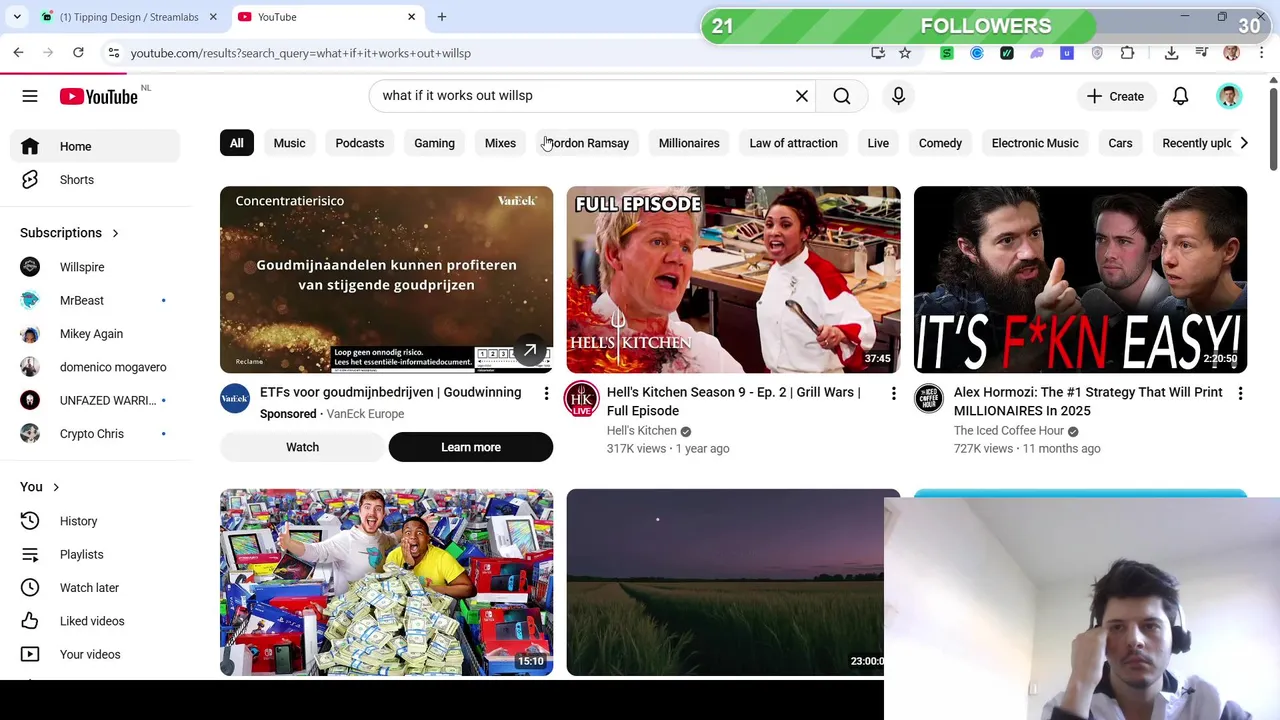Click the browser address bar URL

click(300, 53)
